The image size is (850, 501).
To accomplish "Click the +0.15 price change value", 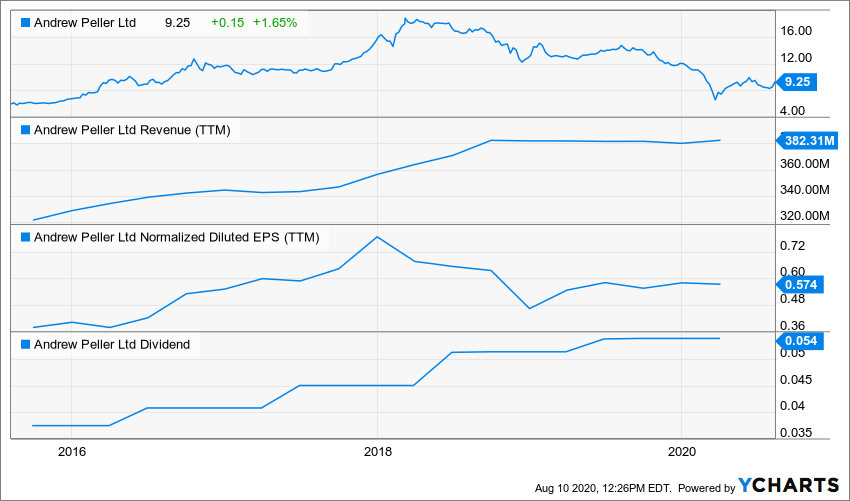I will 228,23.
